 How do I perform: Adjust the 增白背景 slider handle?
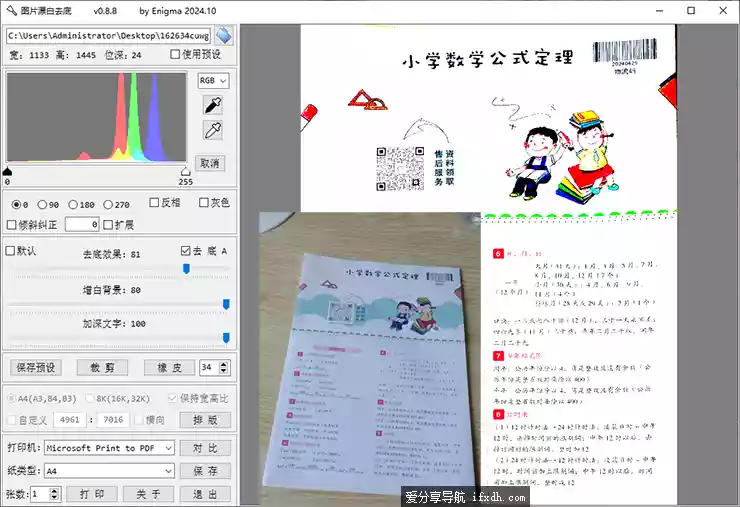[x=226, y=304]
